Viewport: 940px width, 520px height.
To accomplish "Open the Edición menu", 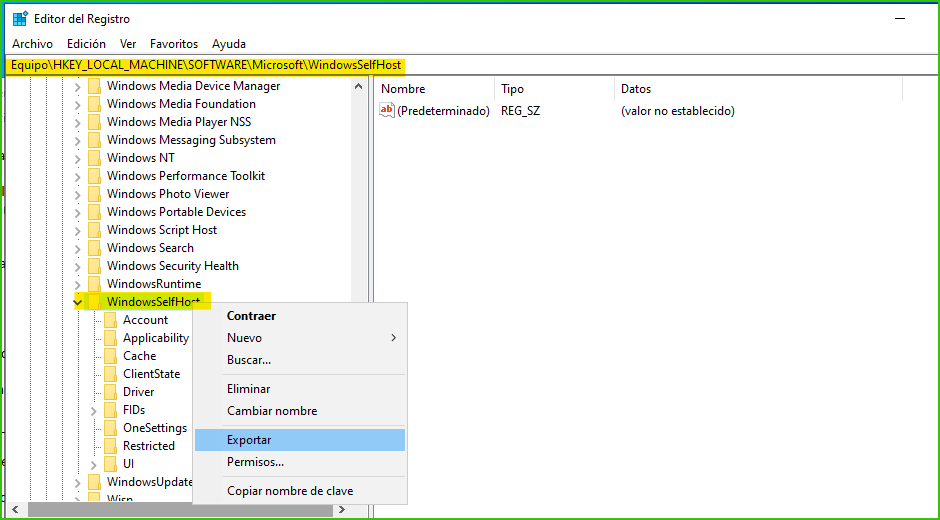I will (86, 44).
